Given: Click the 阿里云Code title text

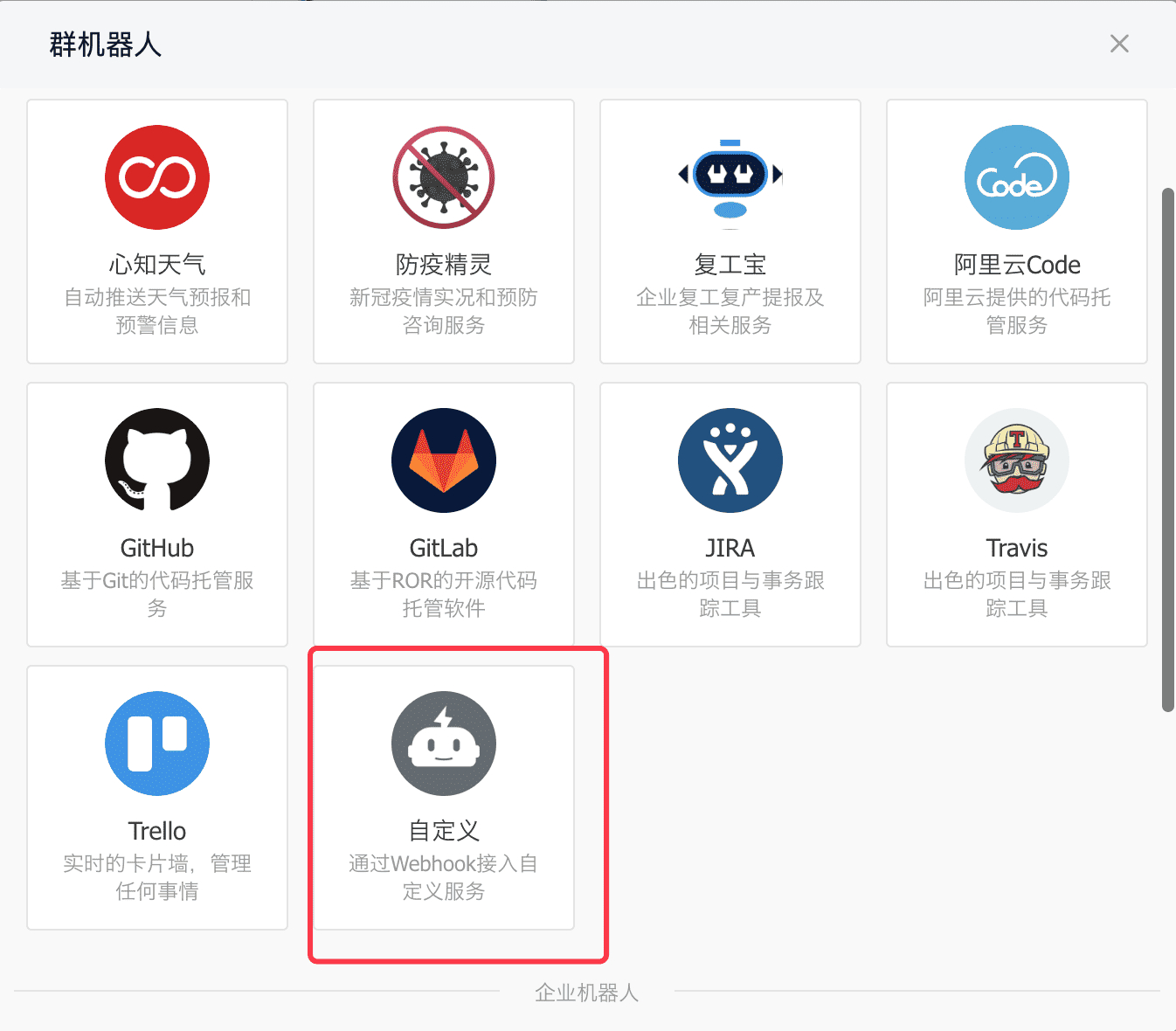Looking at the screenshot, I should click(1017, 264).
